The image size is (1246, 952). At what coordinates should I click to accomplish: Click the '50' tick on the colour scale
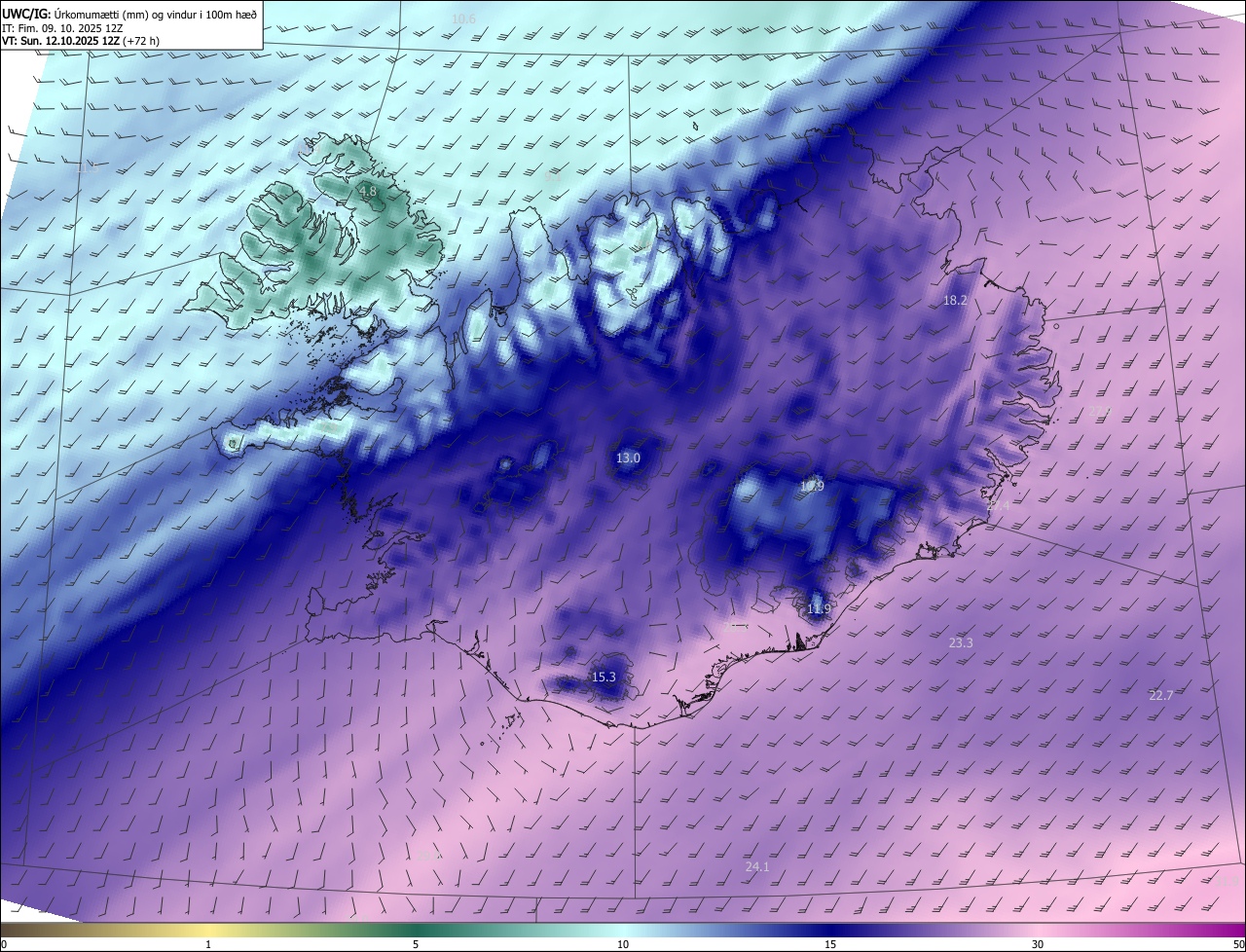pyautogui.click(x=1238, y=944)
